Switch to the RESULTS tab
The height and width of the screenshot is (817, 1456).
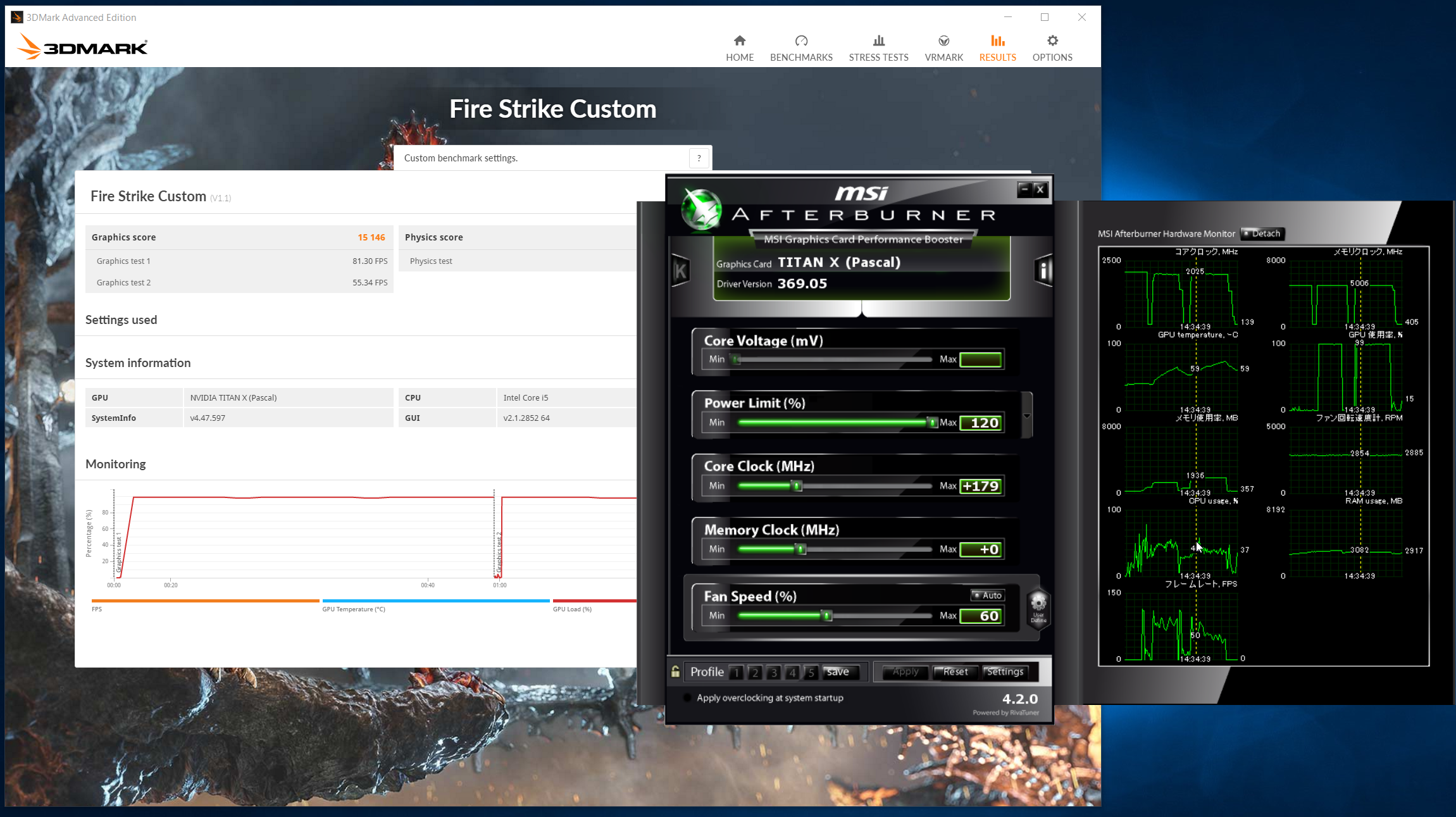[x=997, y=48]
